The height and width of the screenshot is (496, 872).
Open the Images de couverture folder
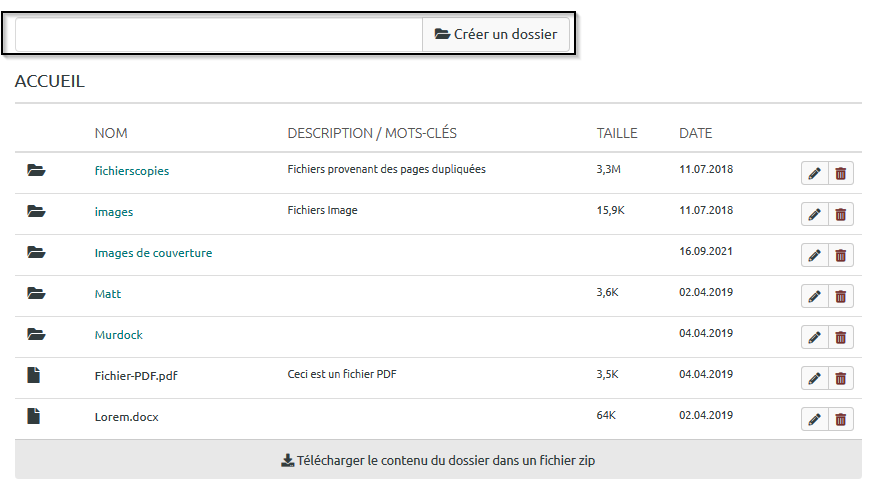(x=153, y=253)
